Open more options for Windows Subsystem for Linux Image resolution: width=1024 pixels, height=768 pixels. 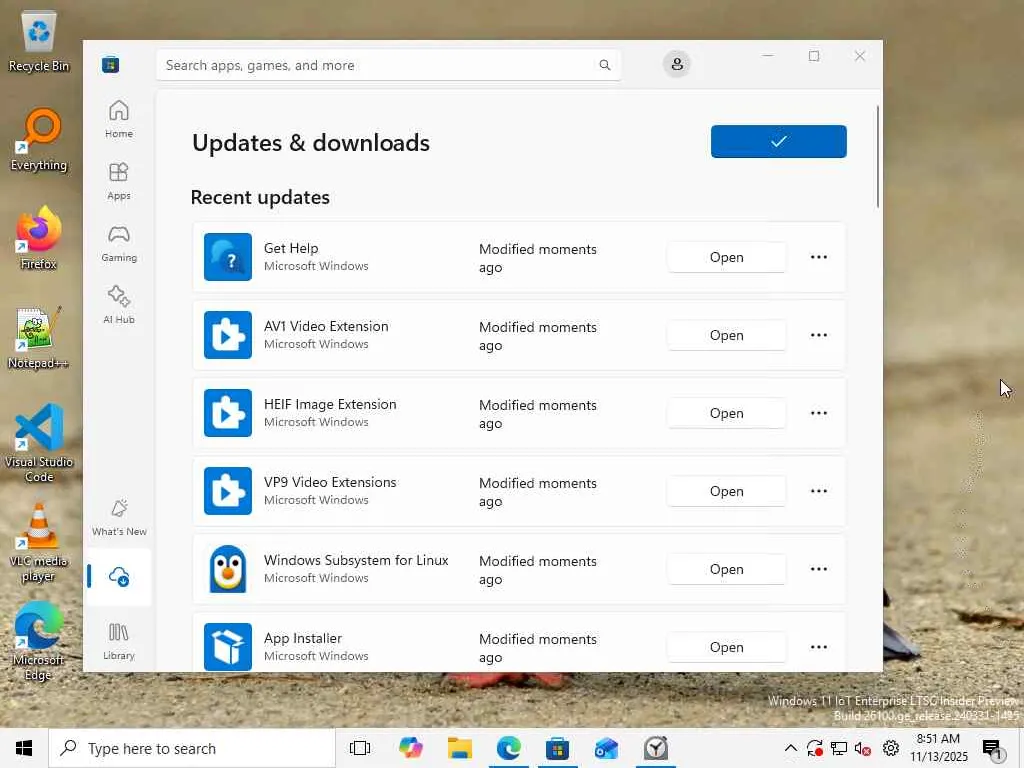(x=818, y=569)
